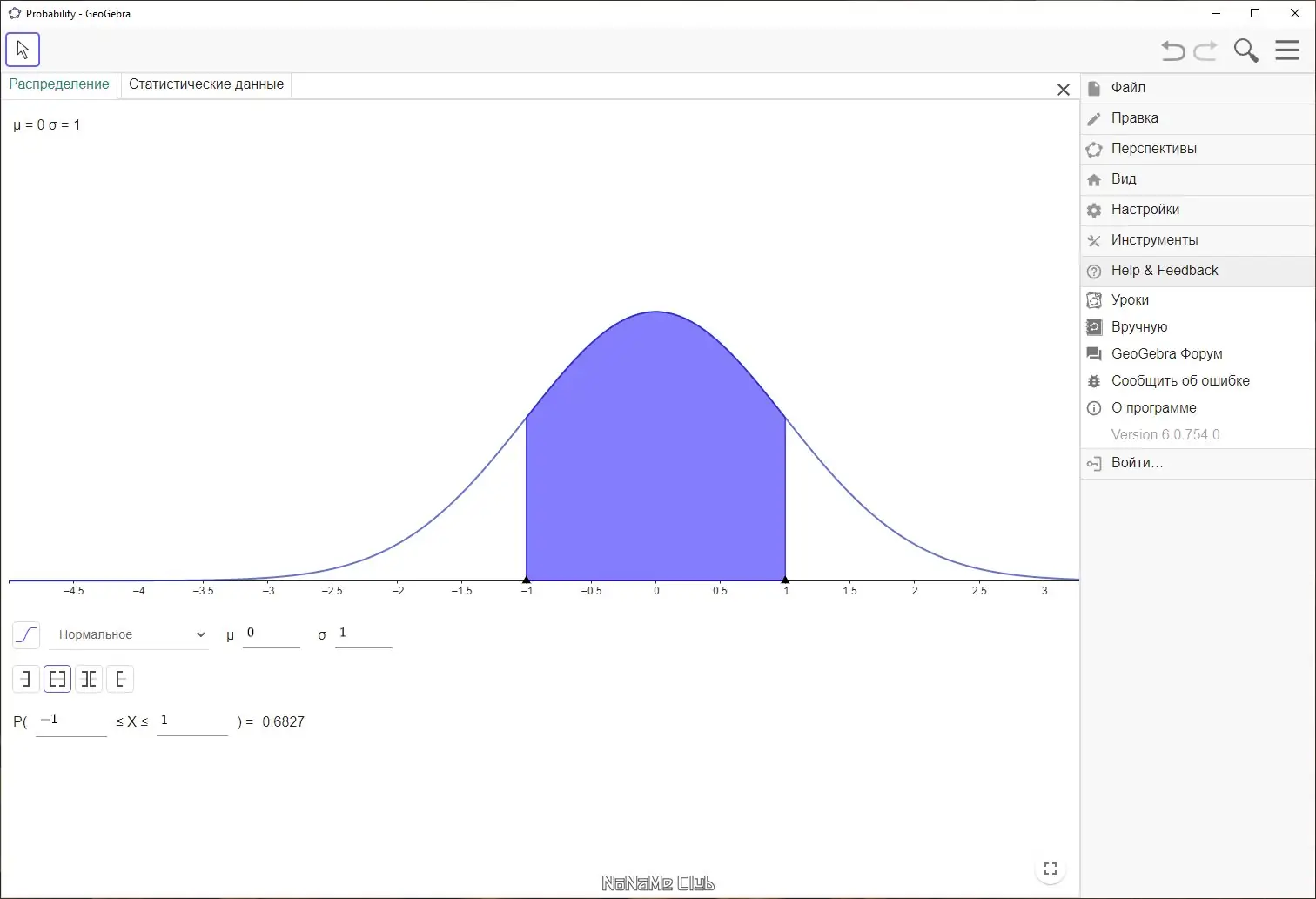Click the Вручную manual icon
The image size is (1316, 899).
1094,327
